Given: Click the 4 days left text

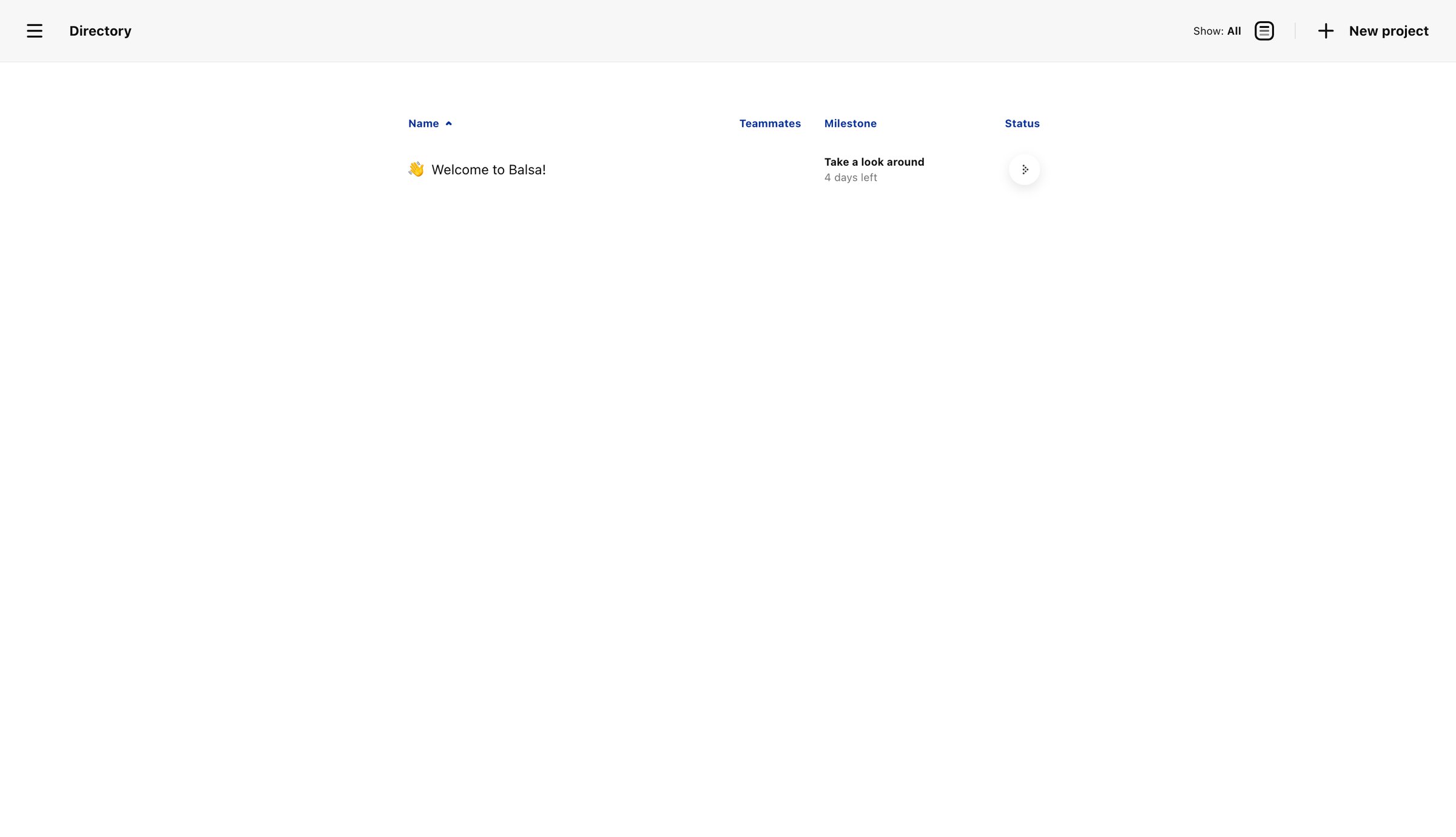Looking at the screenshot, I should 851,178.
